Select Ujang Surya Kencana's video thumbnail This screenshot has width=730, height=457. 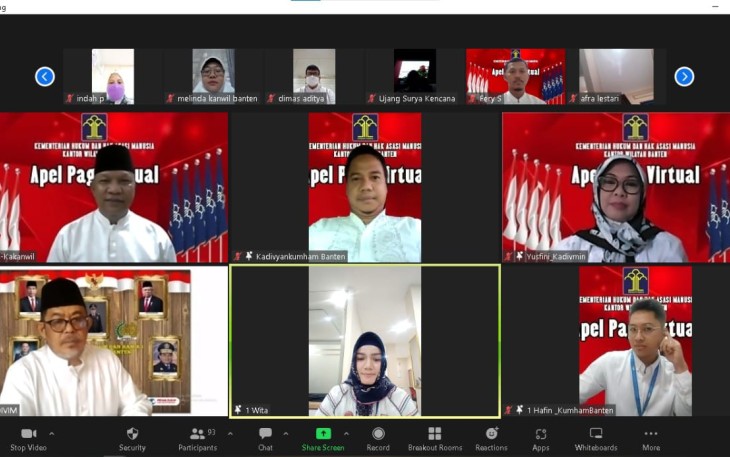[x=414, y=75]
